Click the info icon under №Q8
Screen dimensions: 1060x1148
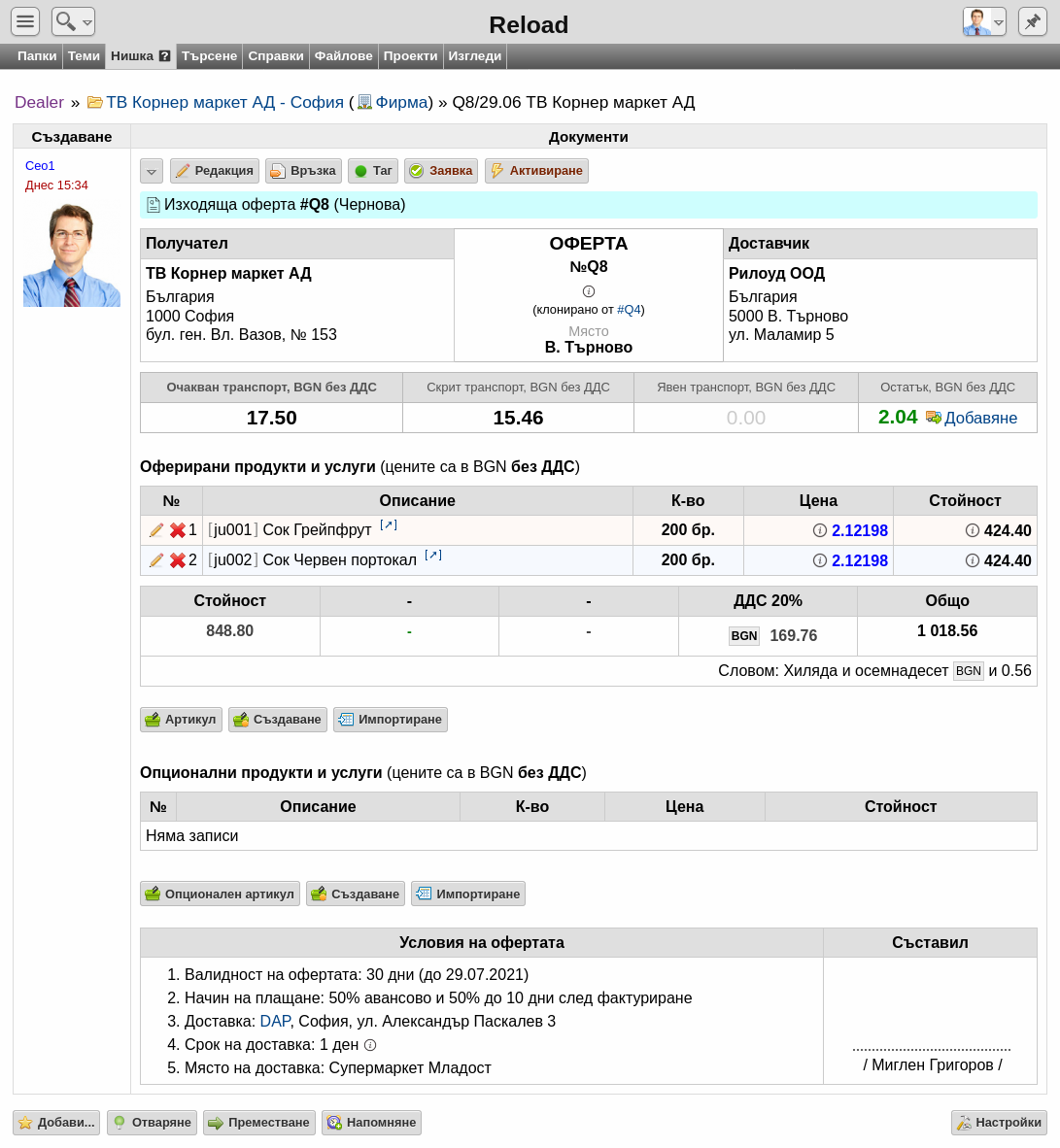click(588, 290)
